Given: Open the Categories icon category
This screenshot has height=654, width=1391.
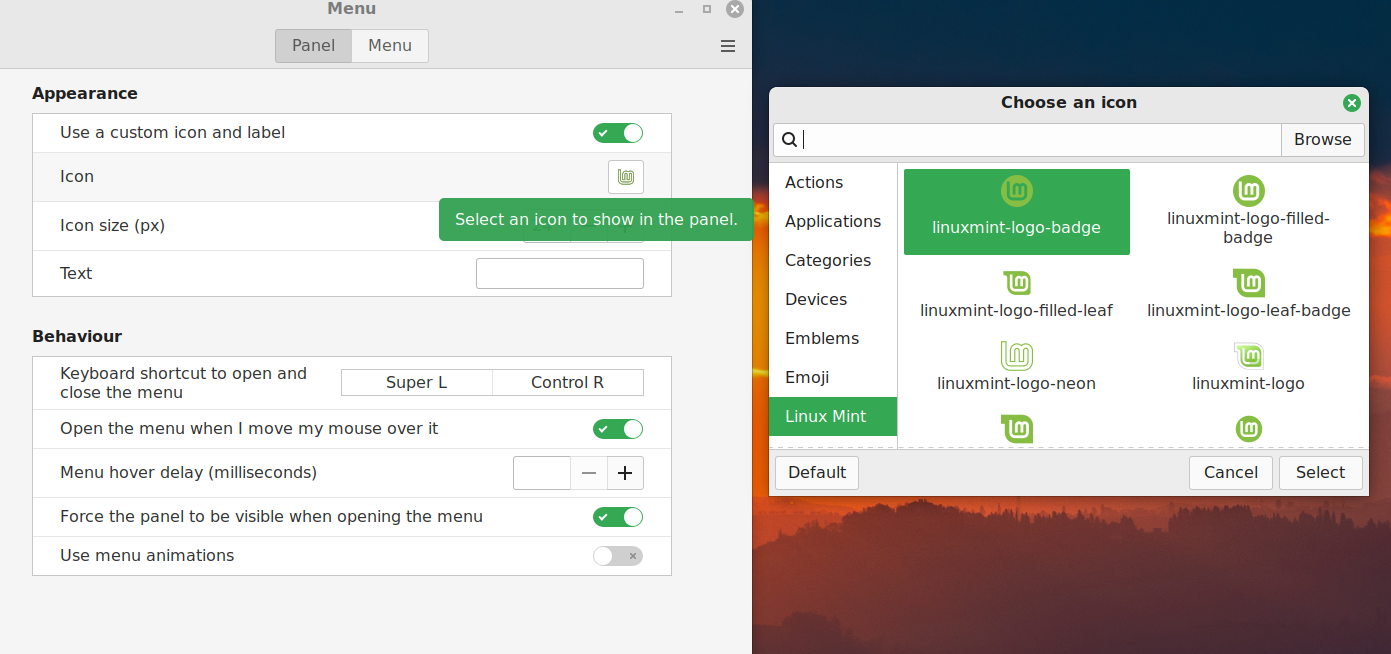Looking at the screenshot, I should [833, 260].
